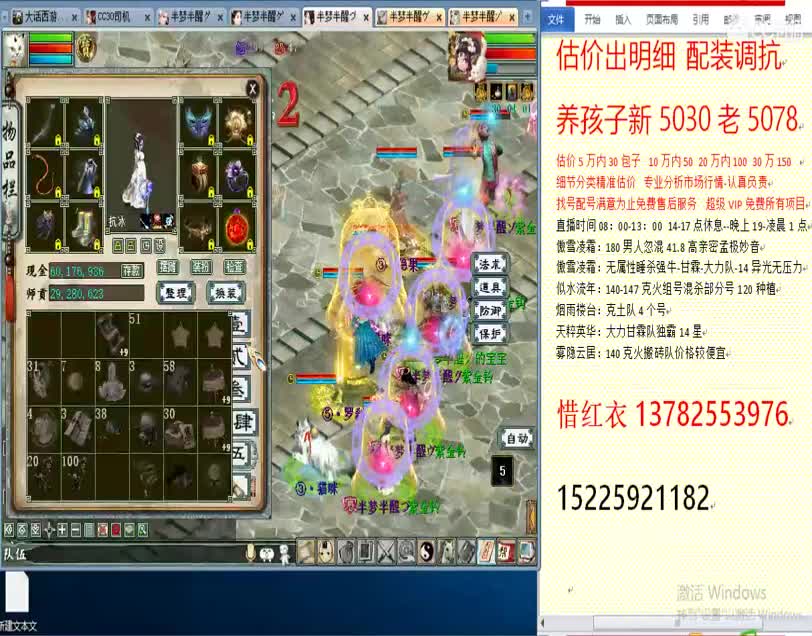Click the 存款 deposit button

[x=132, y=270]
